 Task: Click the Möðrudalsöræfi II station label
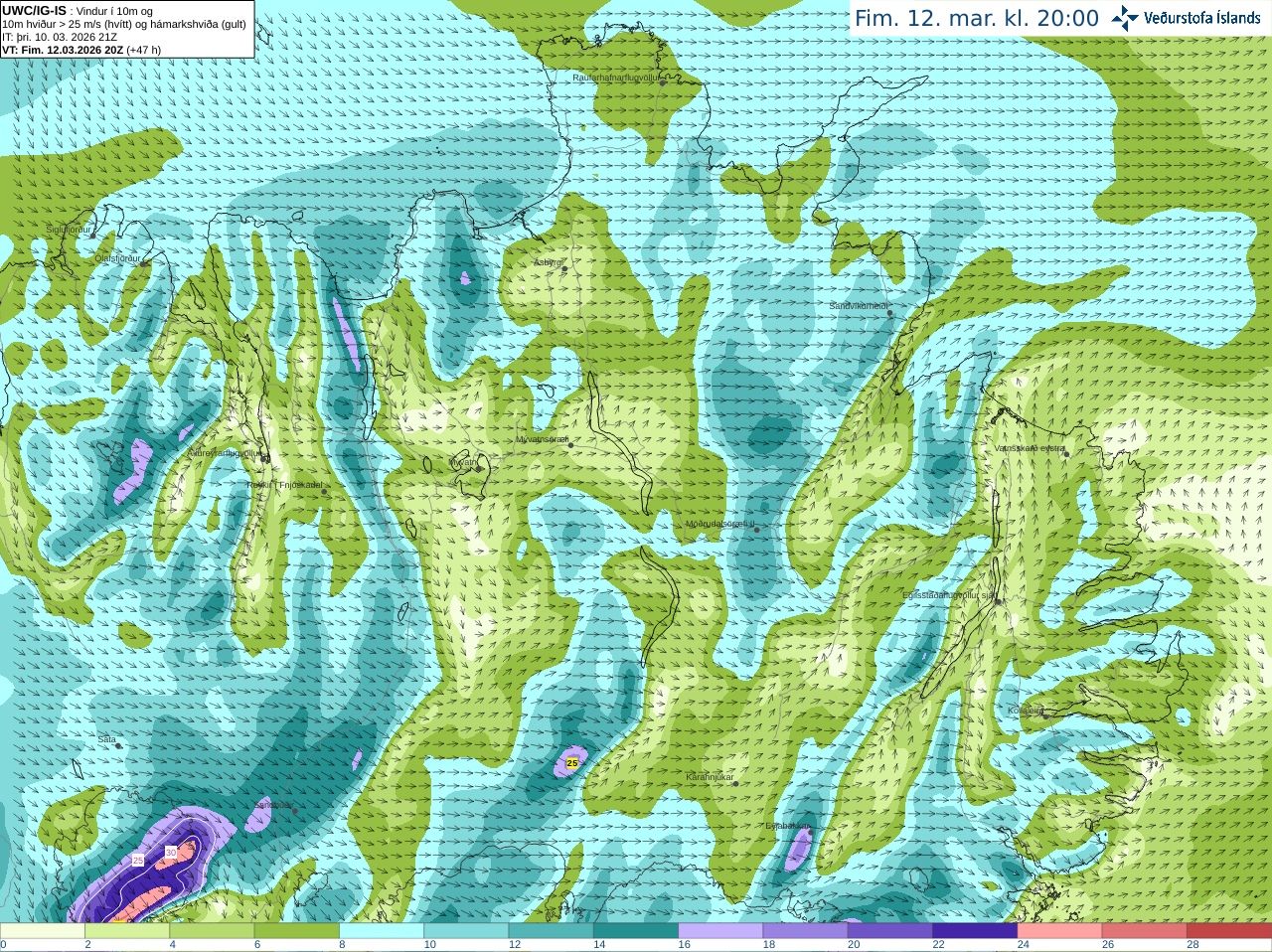(x=720, y=524)
